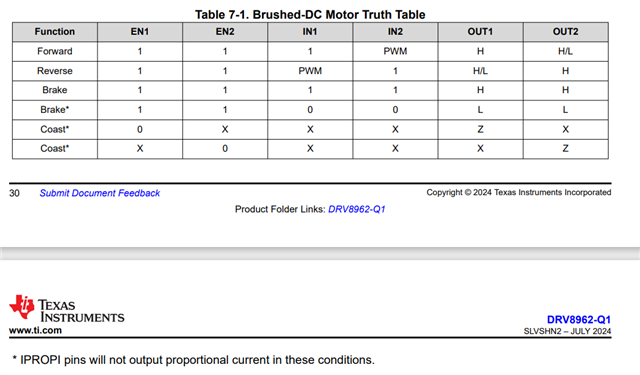Click the PWM cell in Forward row

pos(395,51)
